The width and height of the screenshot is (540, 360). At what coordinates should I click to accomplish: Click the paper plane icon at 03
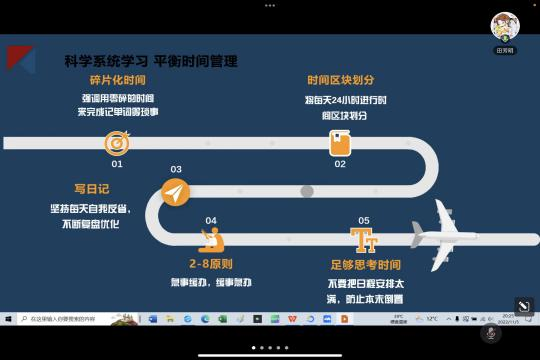click(x=176, y=193)
